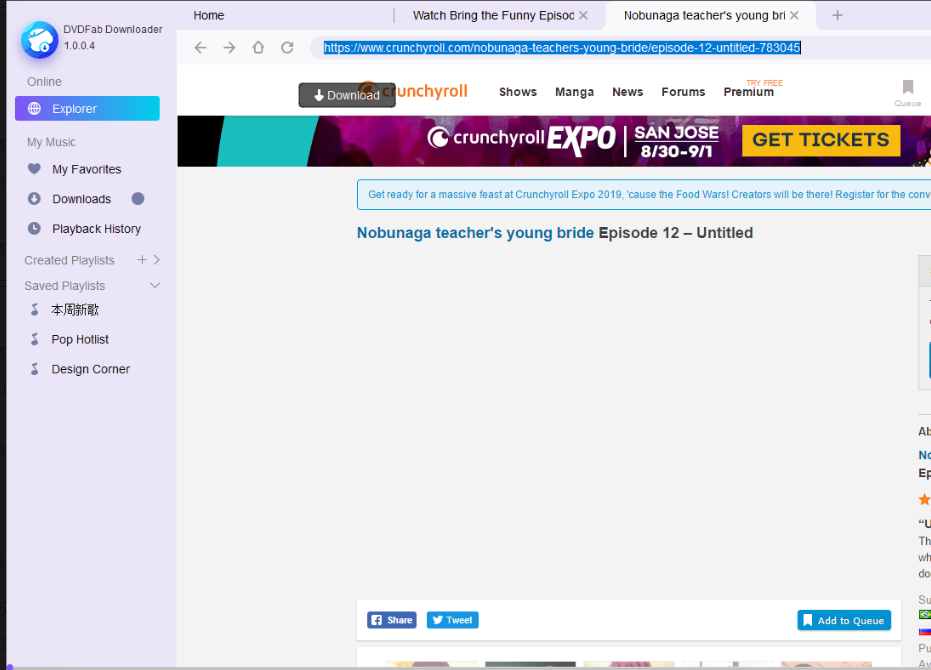This screenshot has height=670, width=931.
Task: Open the News section
Action: (x=628, y=92)
